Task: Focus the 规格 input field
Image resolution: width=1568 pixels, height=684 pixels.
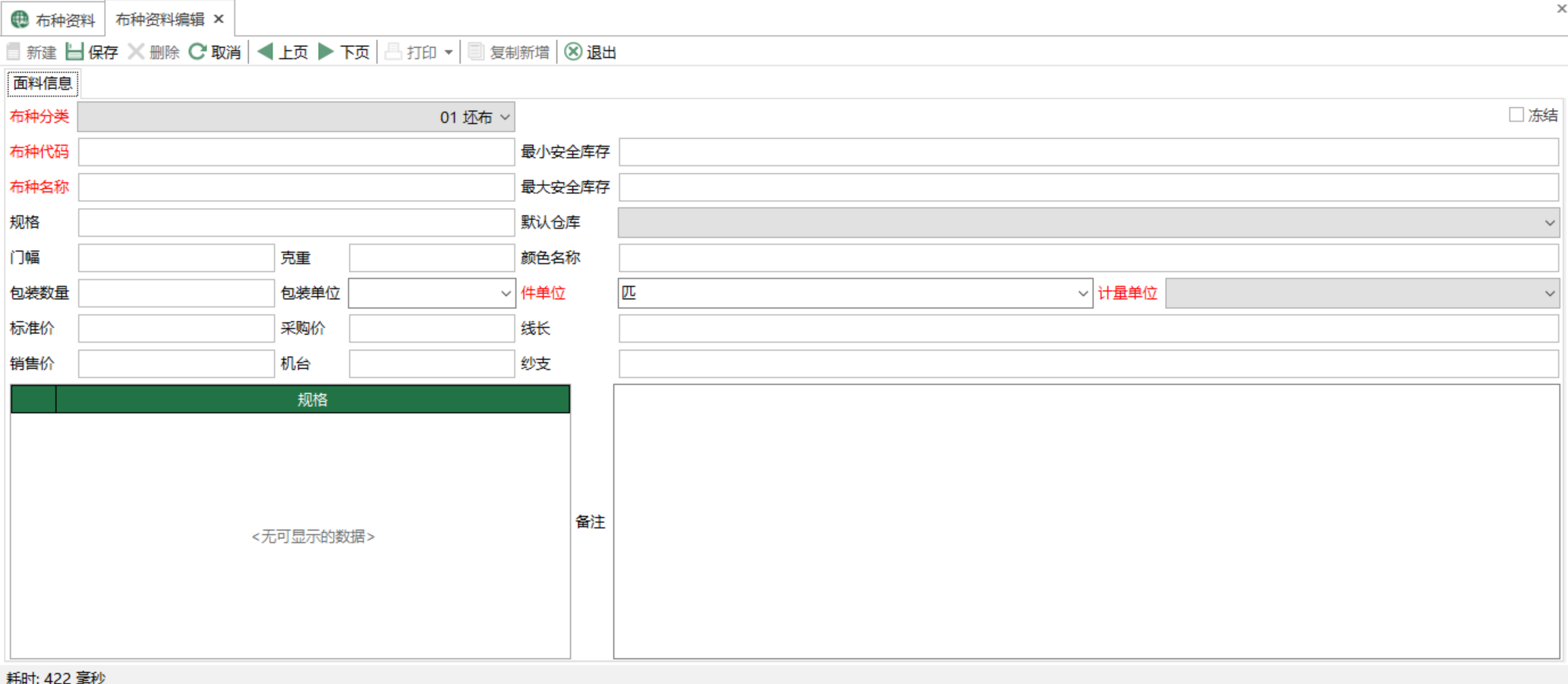Action: click(296, 223)
